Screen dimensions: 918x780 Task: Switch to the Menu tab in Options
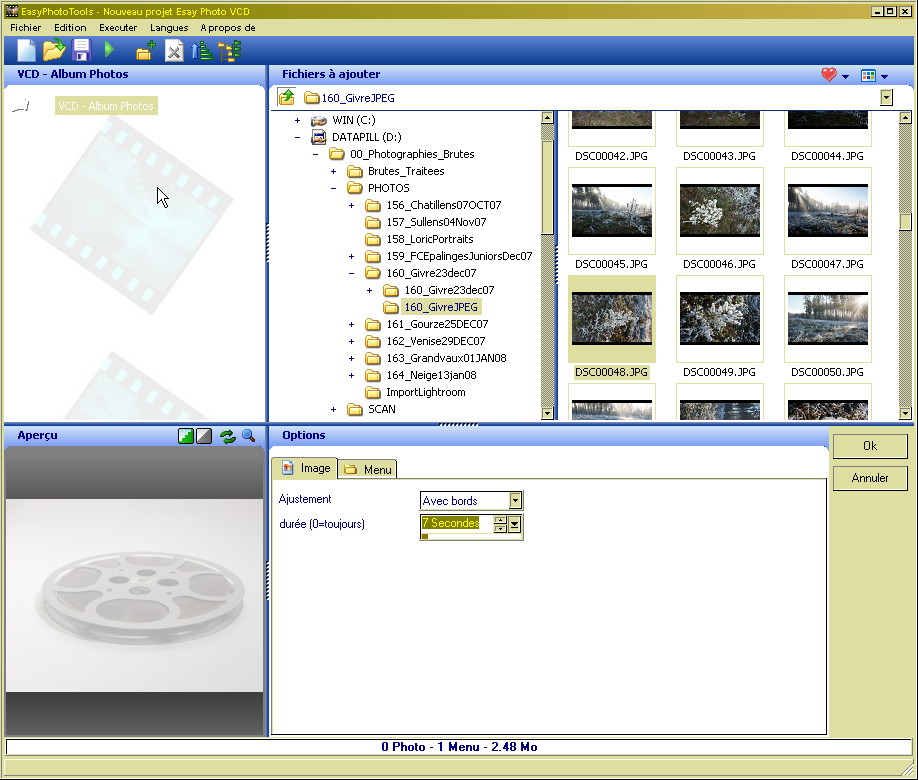(x=368, y=469)
